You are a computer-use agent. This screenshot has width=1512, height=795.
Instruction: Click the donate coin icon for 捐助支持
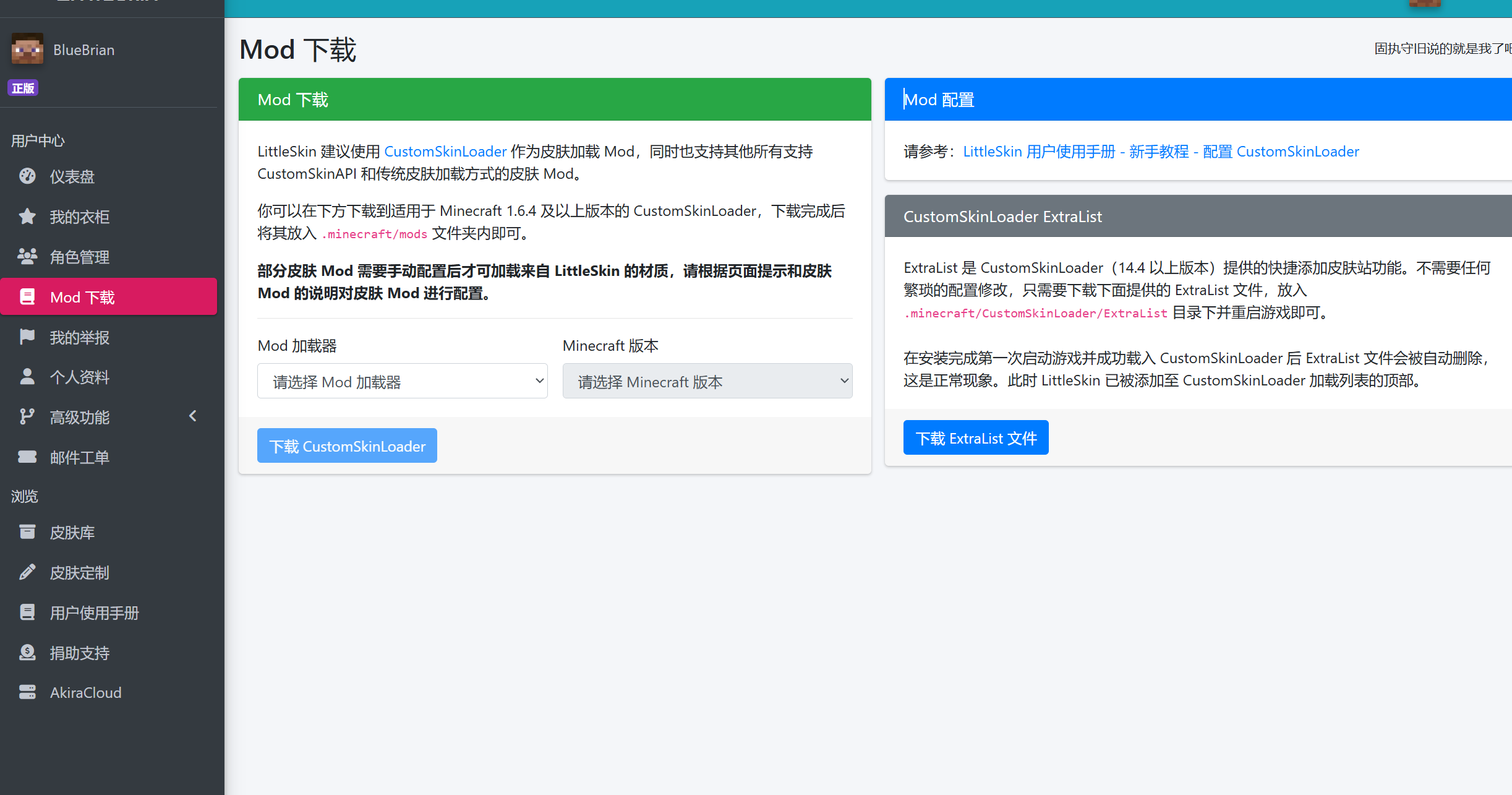click(x=27, y=653)
